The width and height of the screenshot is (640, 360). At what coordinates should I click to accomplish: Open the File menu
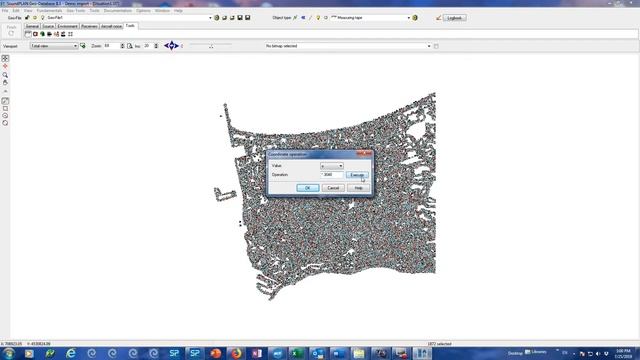(5, 11)
